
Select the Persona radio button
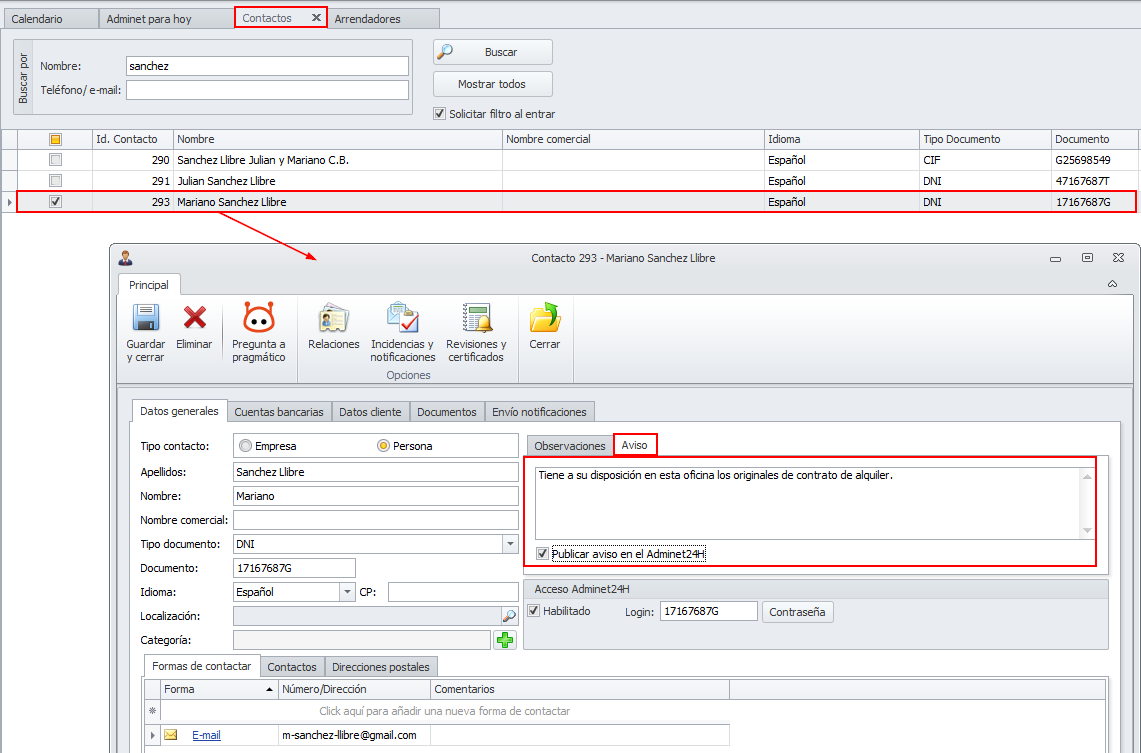(383, 446)
